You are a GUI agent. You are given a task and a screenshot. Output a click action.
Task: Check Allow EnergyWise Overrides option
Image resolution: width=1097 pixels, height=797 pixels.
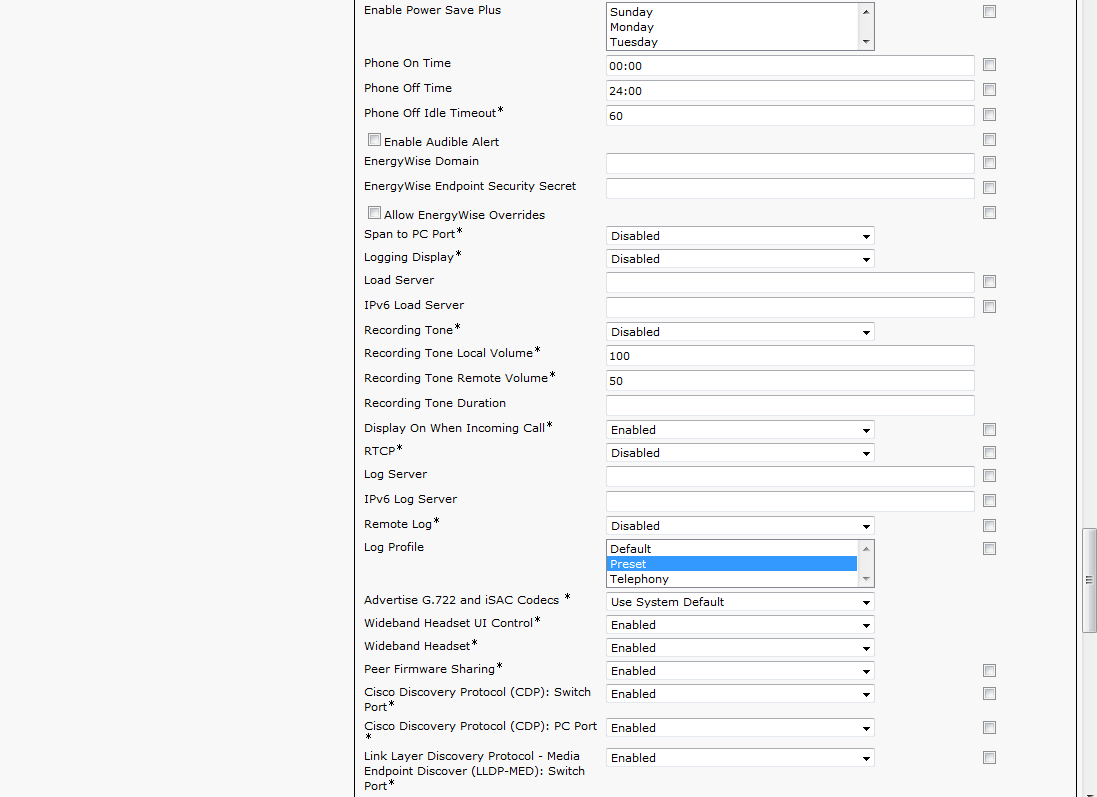[374, 213]
